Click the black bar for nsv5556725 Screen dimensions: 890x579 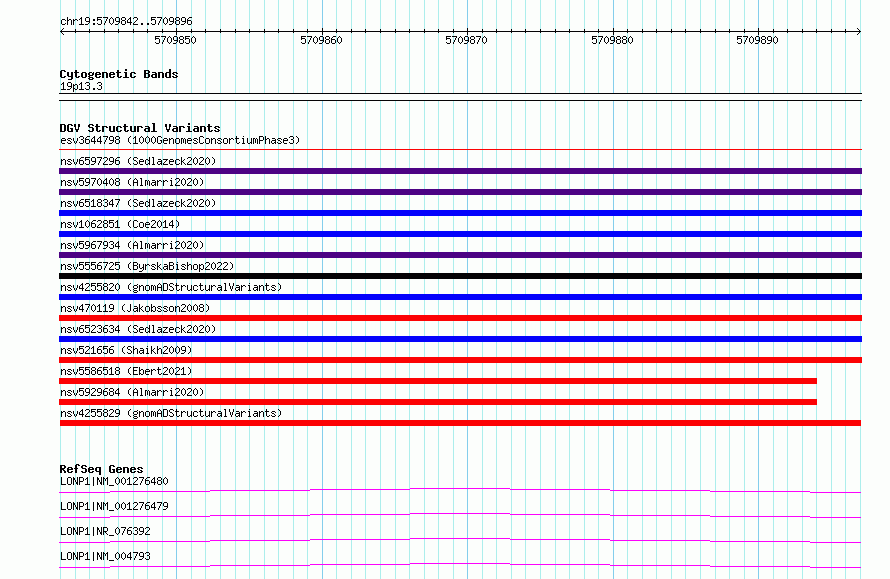coord(460,276)
